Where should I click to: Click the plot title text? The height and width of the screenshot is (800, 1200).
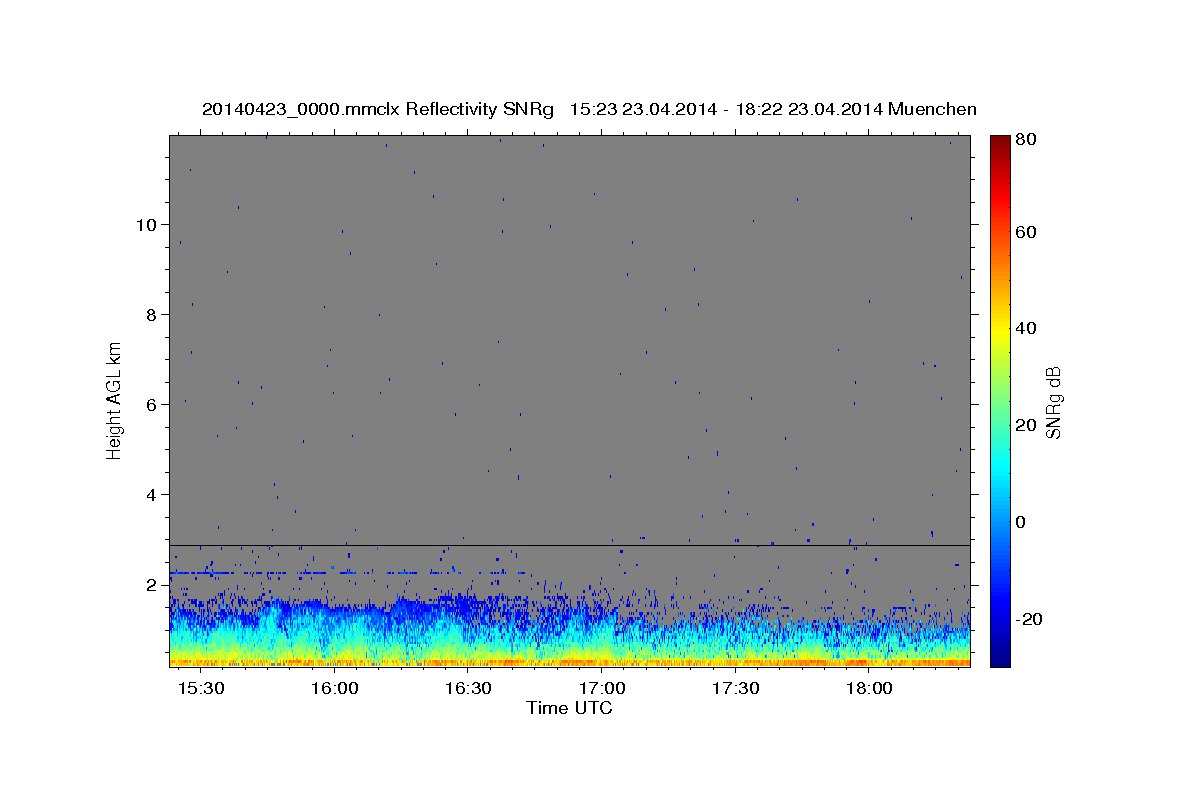(589, 109)
